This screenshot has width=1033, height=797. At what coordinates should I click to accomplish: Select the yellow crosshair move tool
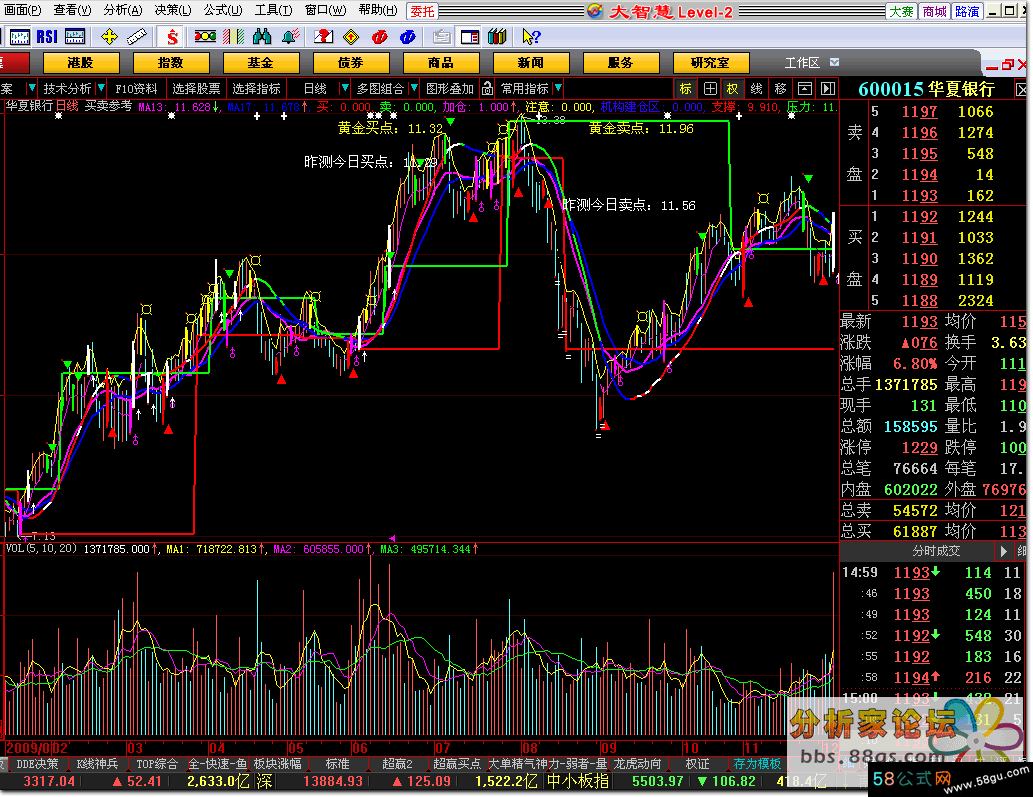click(x=109, y=37)
